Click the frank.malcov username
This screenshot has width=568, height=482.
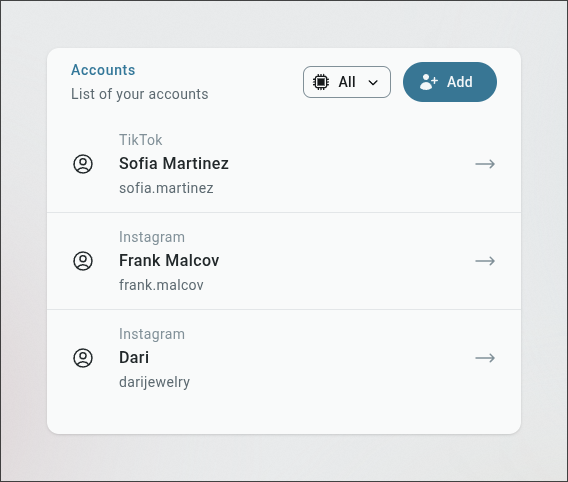(x=161, y=285)
